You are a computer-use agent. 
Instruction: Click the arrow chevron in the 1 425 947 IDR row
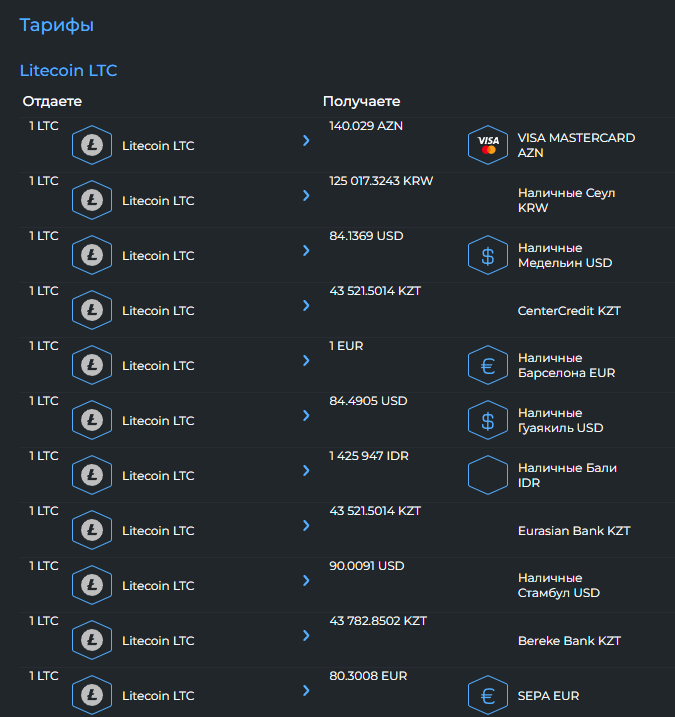(306, 471)
